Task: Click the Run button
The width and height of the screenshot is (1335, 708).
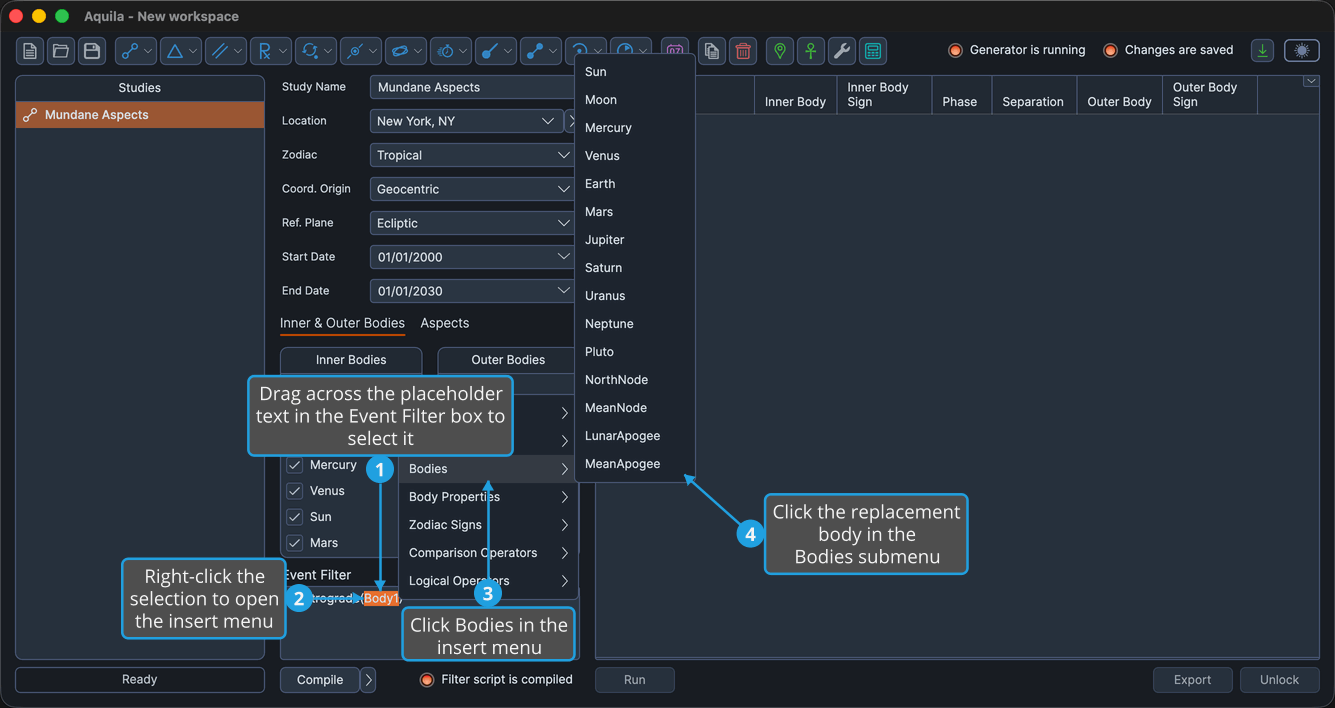Action: tap(635, 680)
